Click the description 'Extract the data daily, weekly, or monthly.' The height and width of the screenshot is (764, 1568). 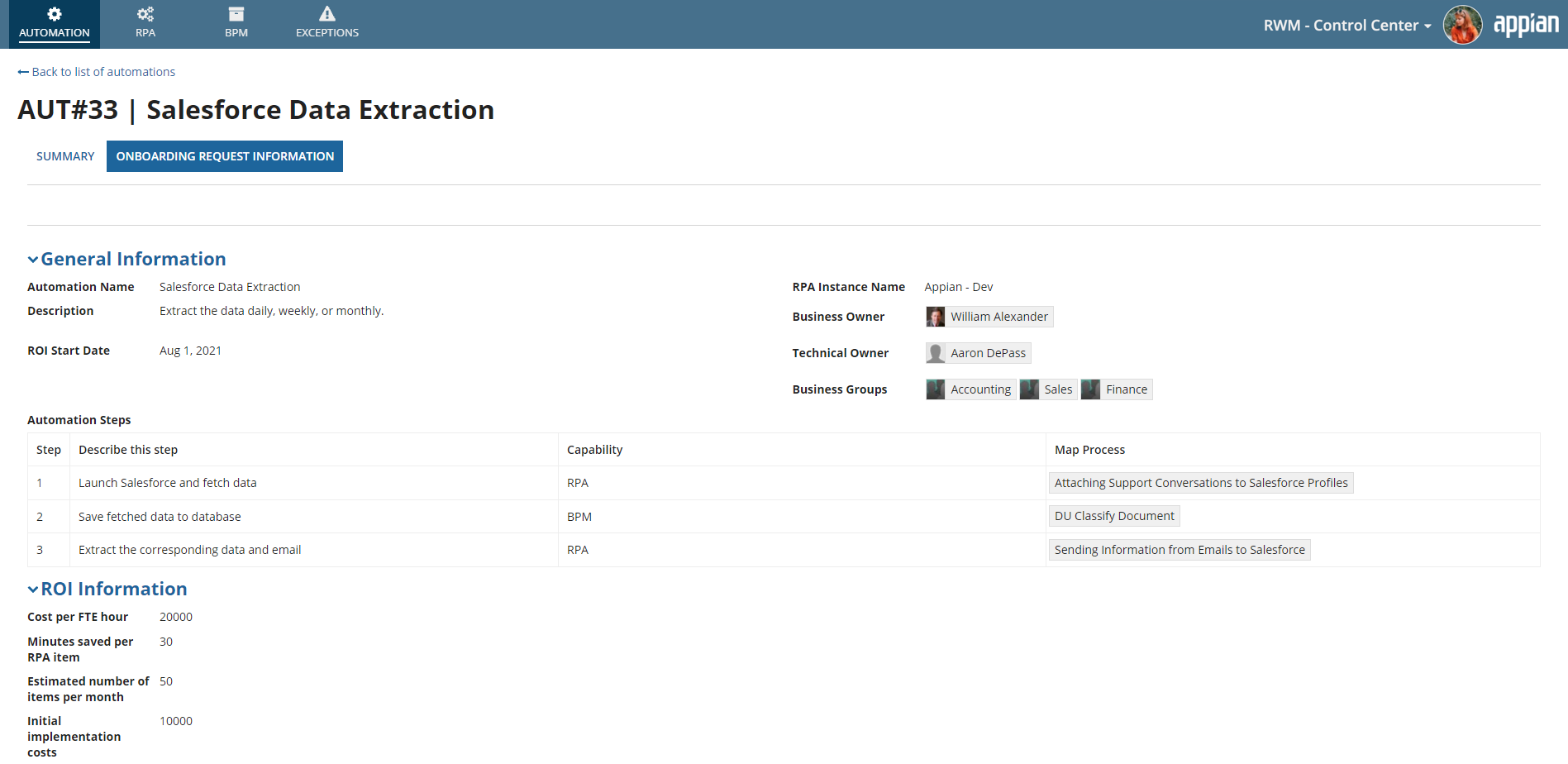click(x=271, y=311)
